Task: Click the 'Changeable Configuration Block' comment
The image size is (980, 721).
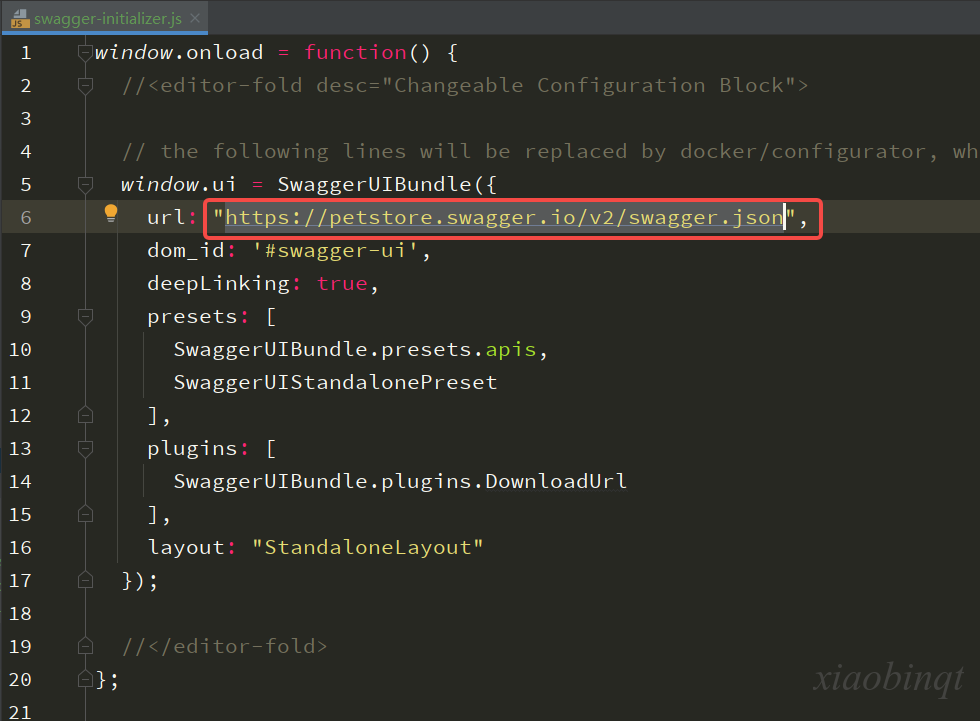Action: coord(589,85)
